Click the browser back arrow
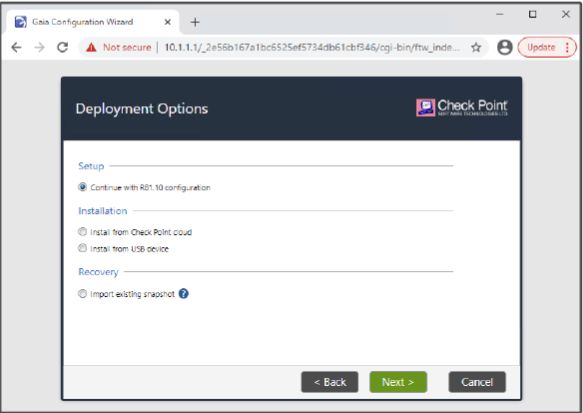Viewport: 583px width, 413px height. click(x=16, y=47)
